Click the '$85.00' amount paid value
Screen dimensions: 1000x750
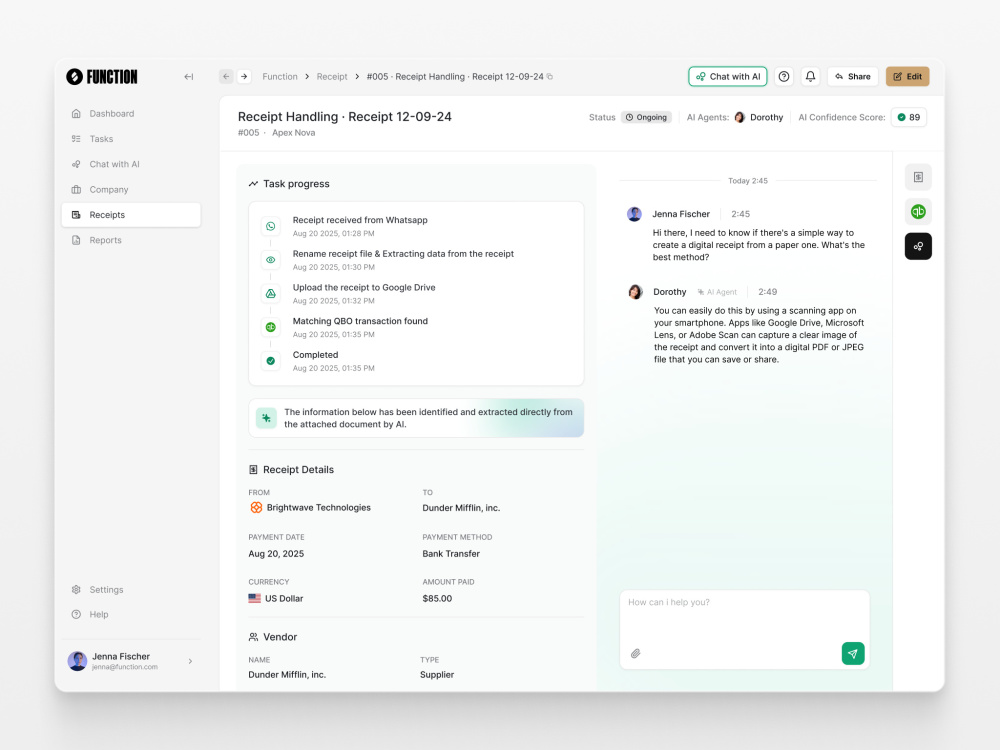click(437, 598)
